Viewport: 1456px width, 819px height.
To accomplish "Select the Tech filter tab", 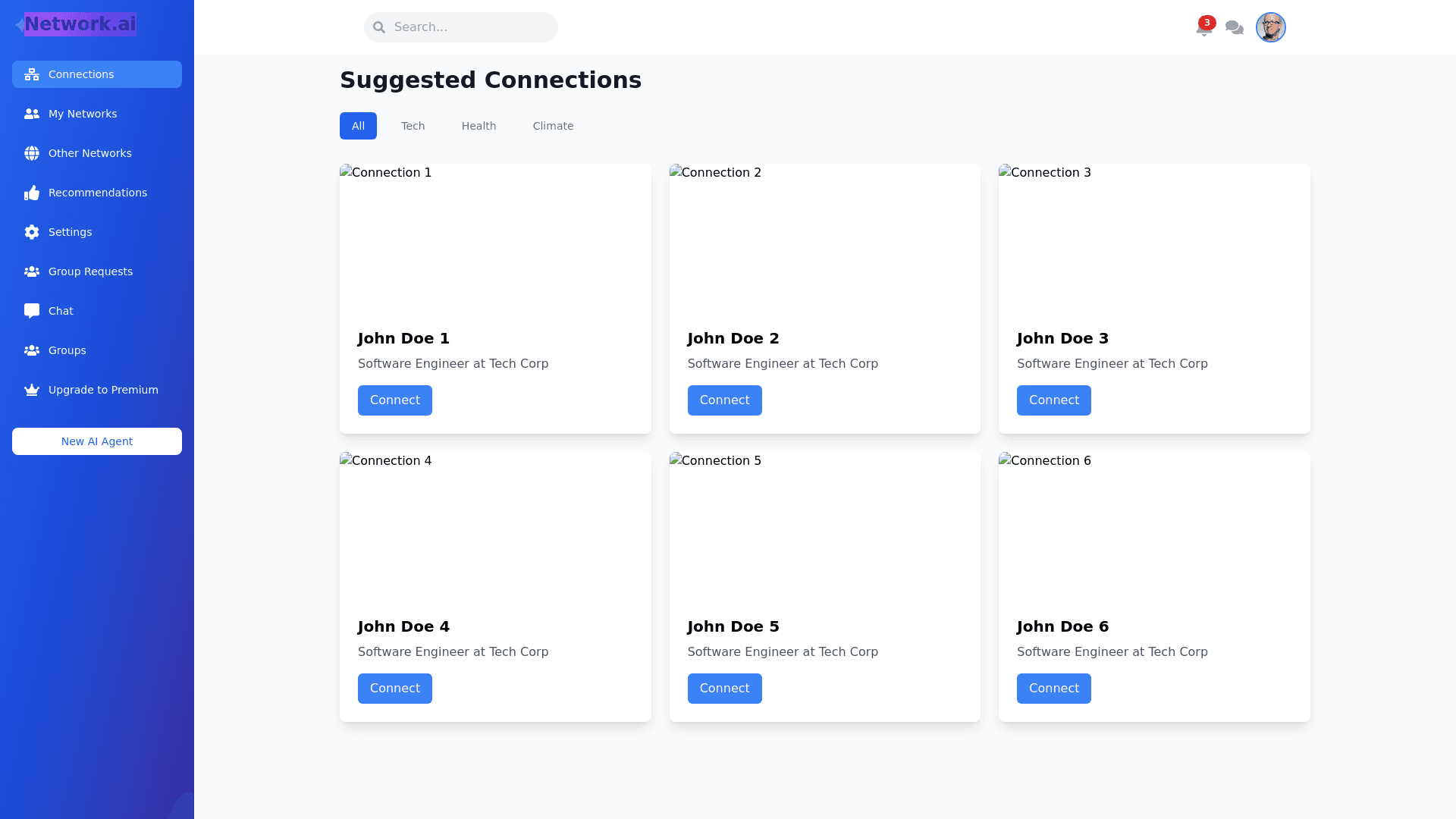I will point(413,126).
